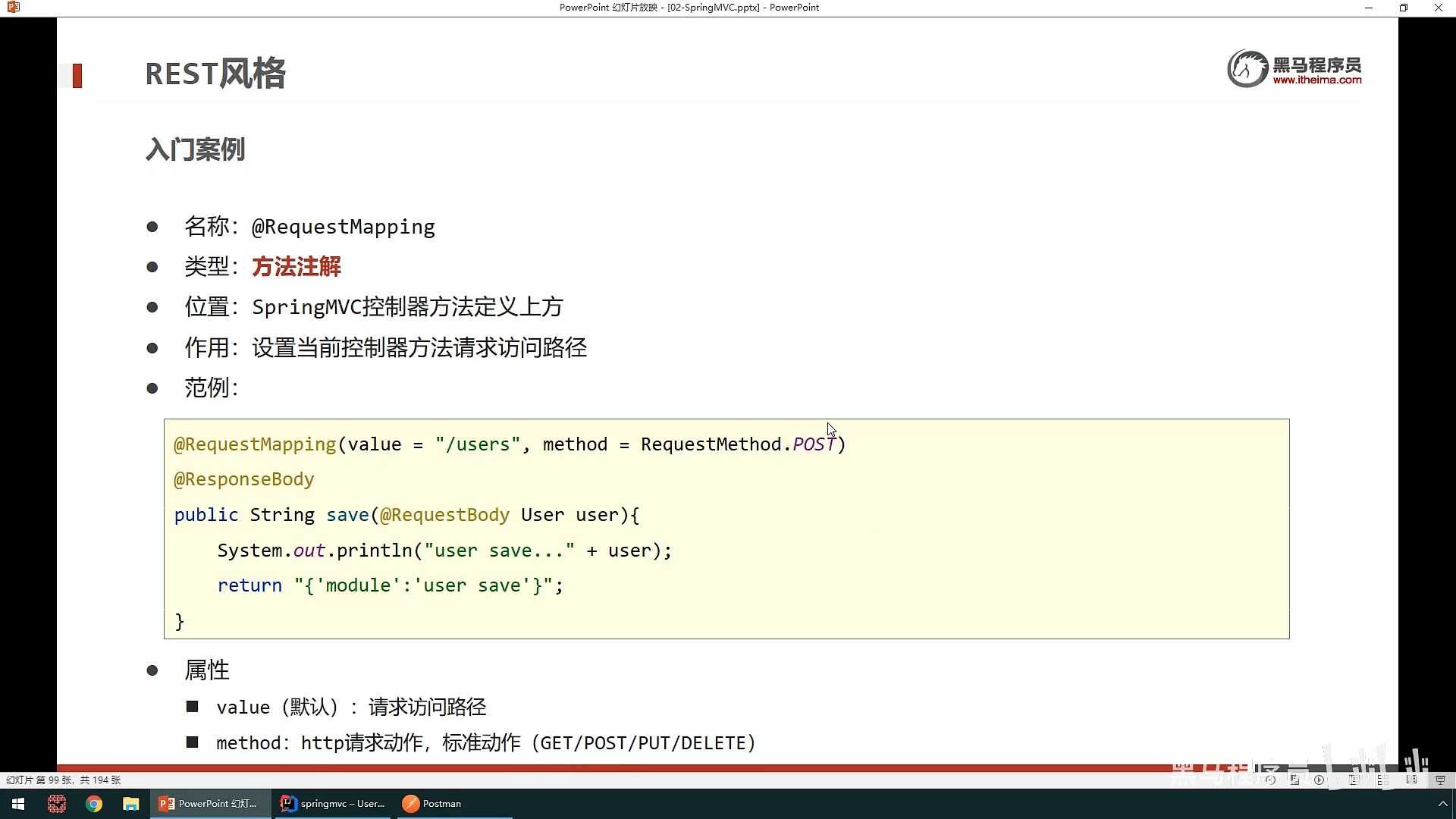Screen dimensions: 1456x819
Task: Advance to next slide with arrow icon
Action: pyautogui.click(x=1319, y=780)
